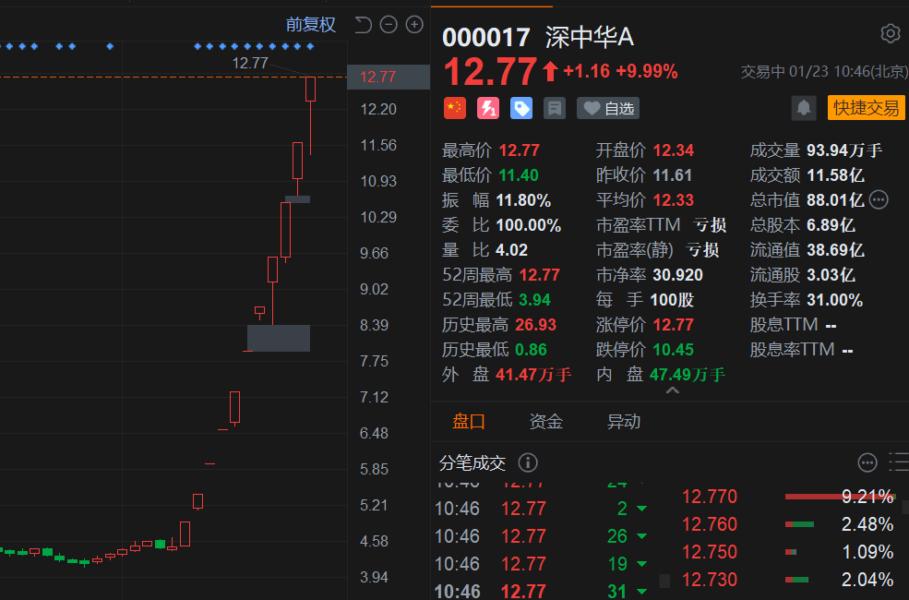909x600 pixels.
Task: Click the blue price tag icon
Action: [x=521, y=108]
